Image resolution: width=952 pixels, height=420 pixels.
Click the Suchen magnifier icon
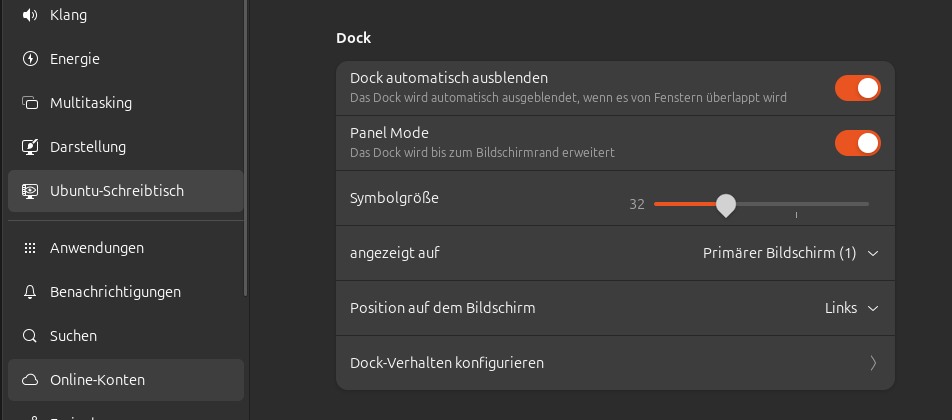pyautogui.click(x=30, y=336)
